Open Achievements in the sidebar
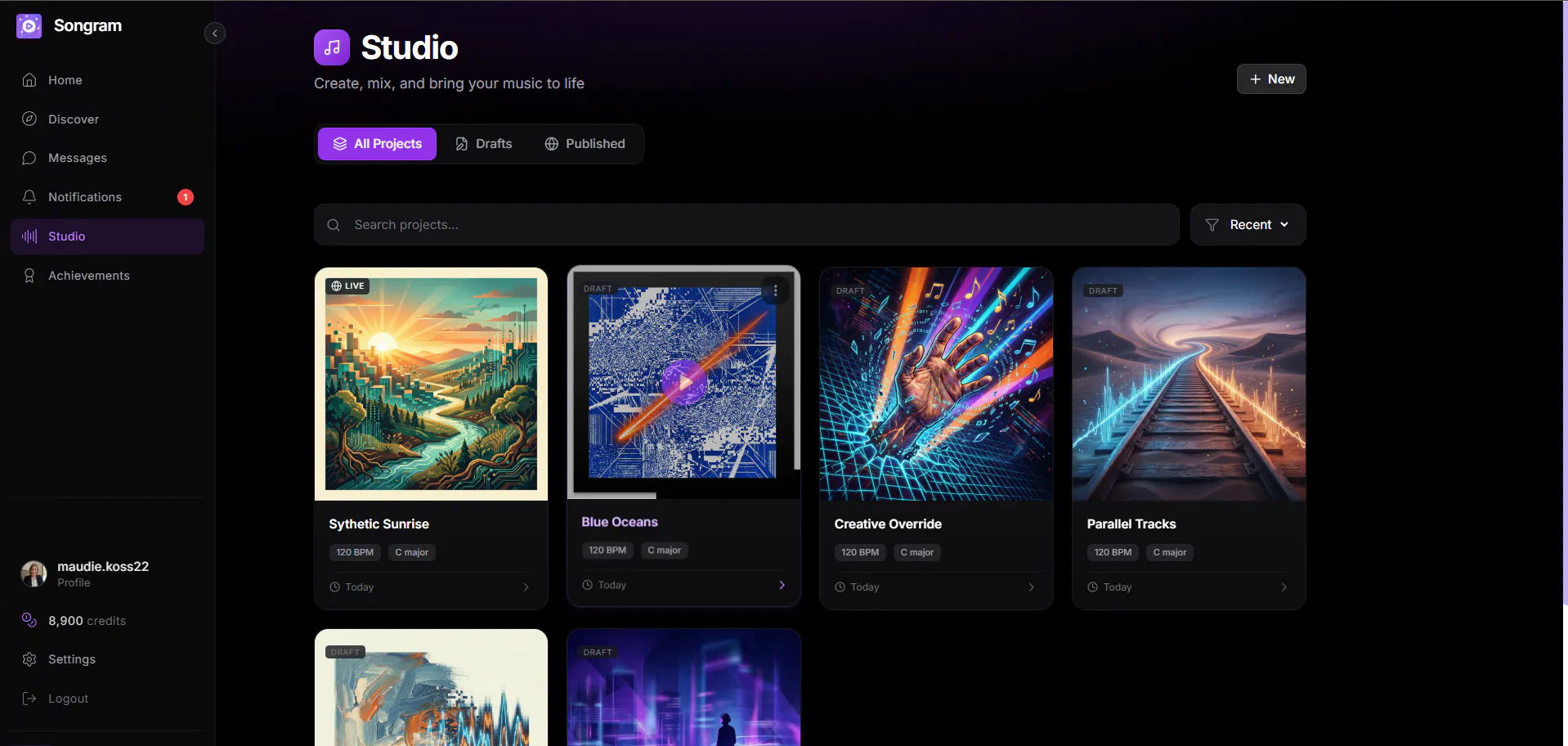1568x746 pixels. 107,276
